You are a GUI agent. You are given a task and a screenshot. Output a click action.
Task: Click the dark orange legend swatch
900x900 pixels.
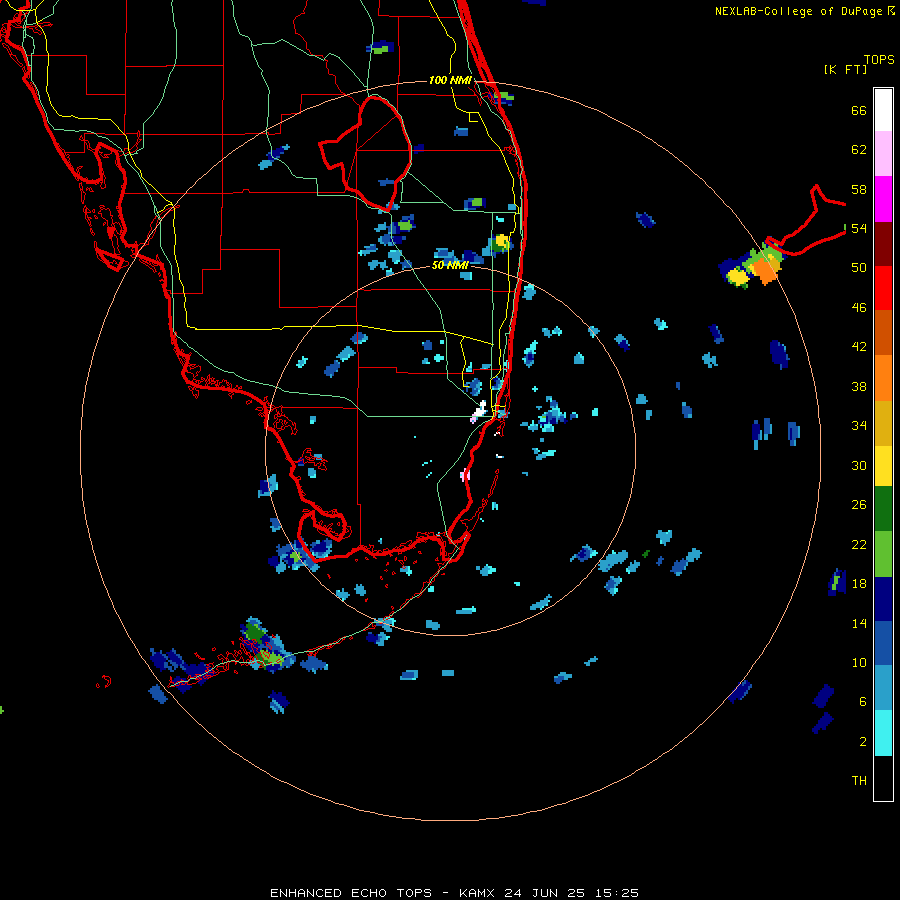pos(883,333)
